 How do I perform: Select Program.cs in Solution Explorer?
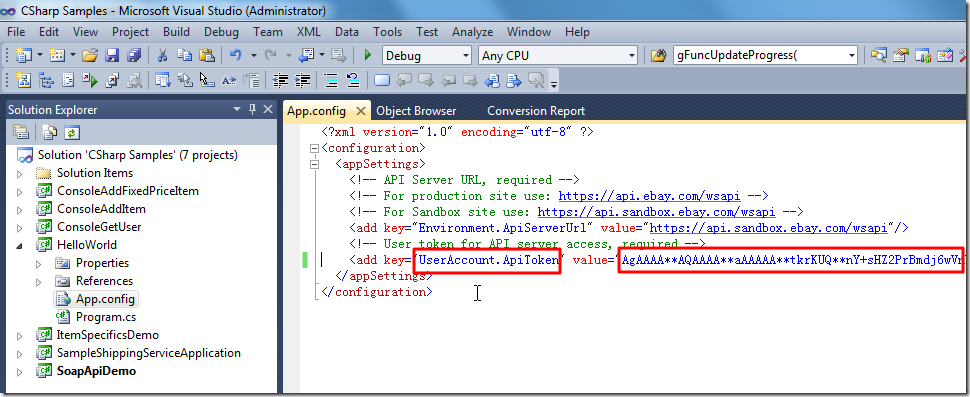pos(106,317)
